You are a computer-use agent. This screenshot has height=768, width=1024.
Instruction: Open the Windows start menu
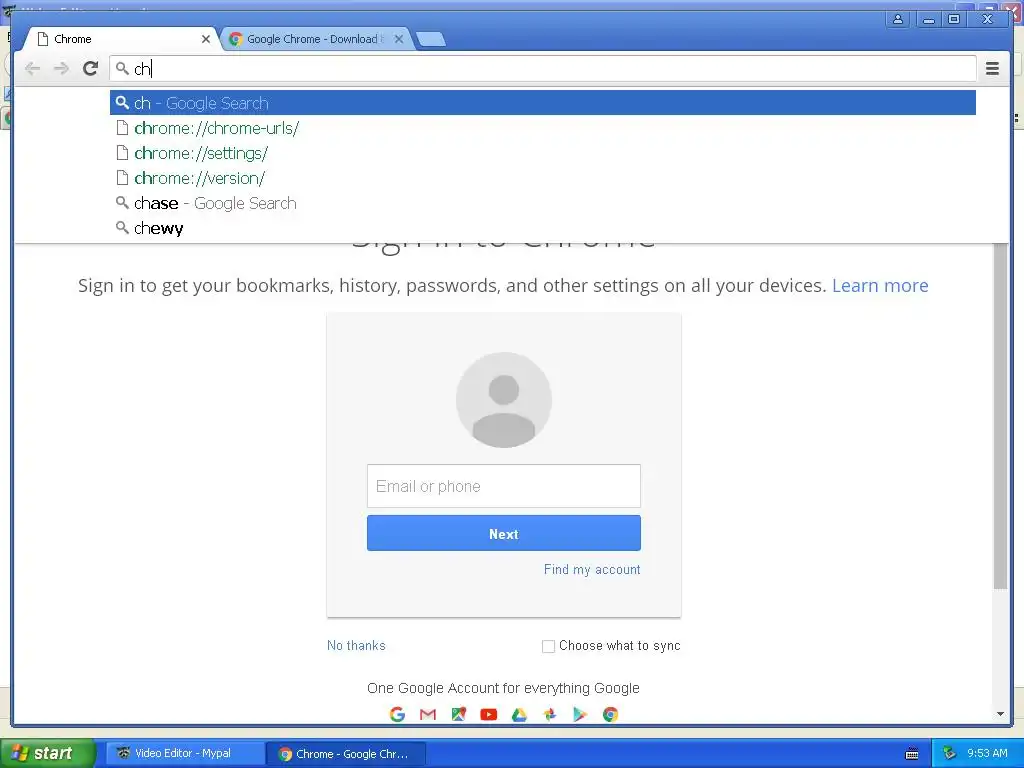48,753
